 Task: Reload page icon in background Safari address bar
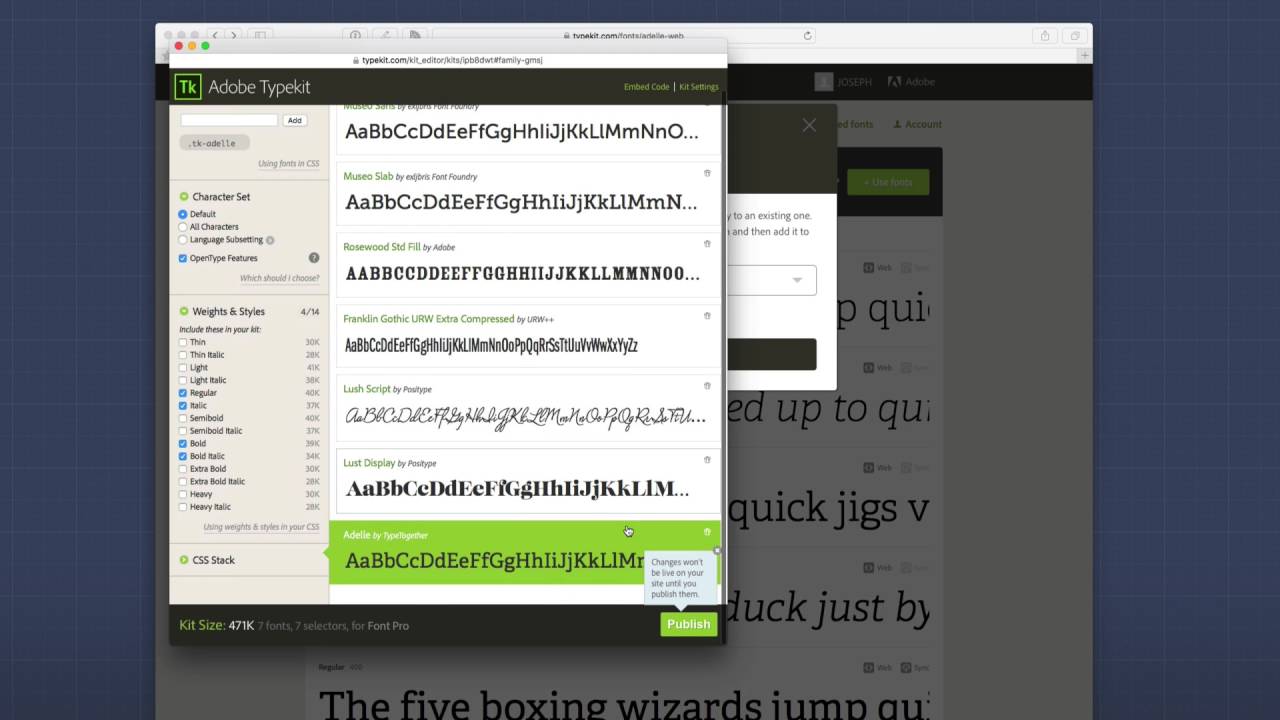click(808, 35)
